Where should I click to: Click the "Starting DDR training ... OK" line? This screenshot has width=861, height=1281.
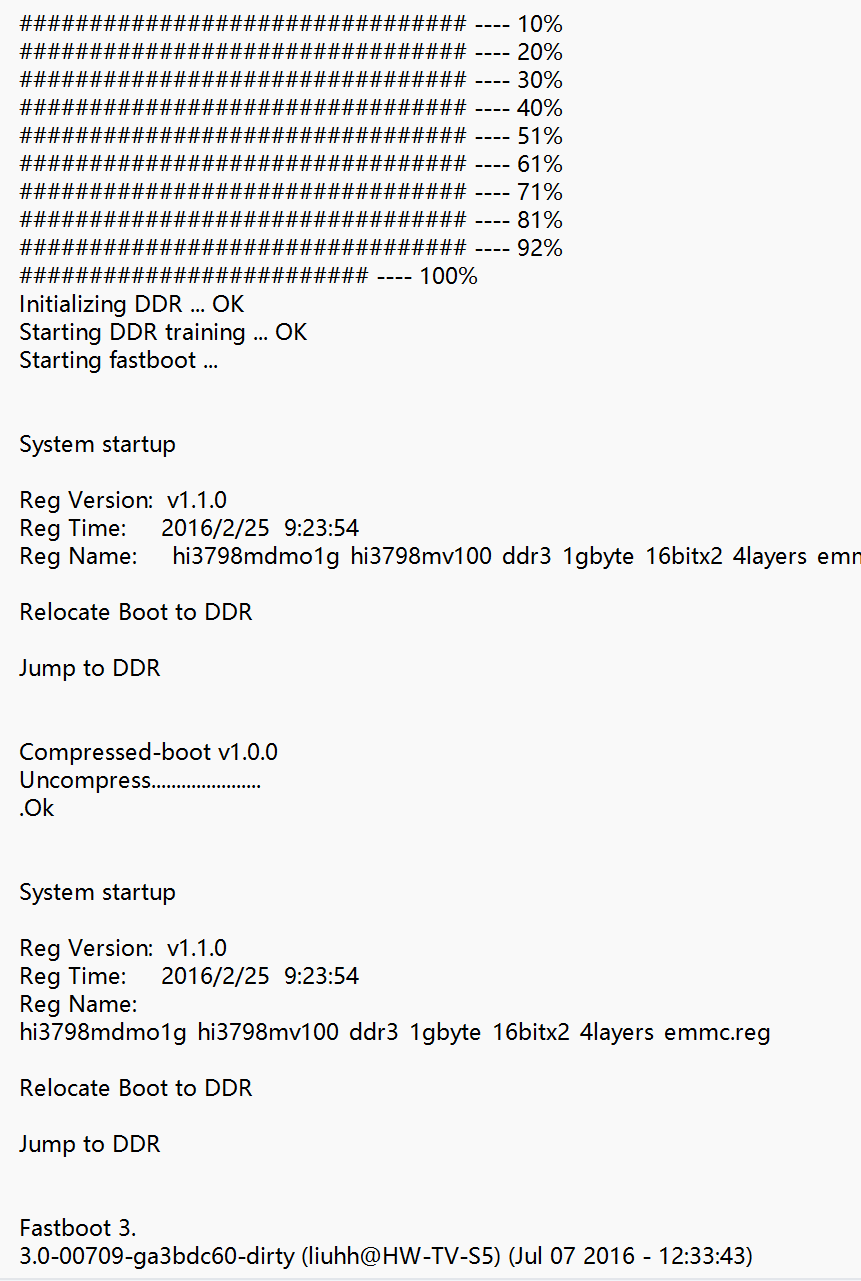point(163,332)
